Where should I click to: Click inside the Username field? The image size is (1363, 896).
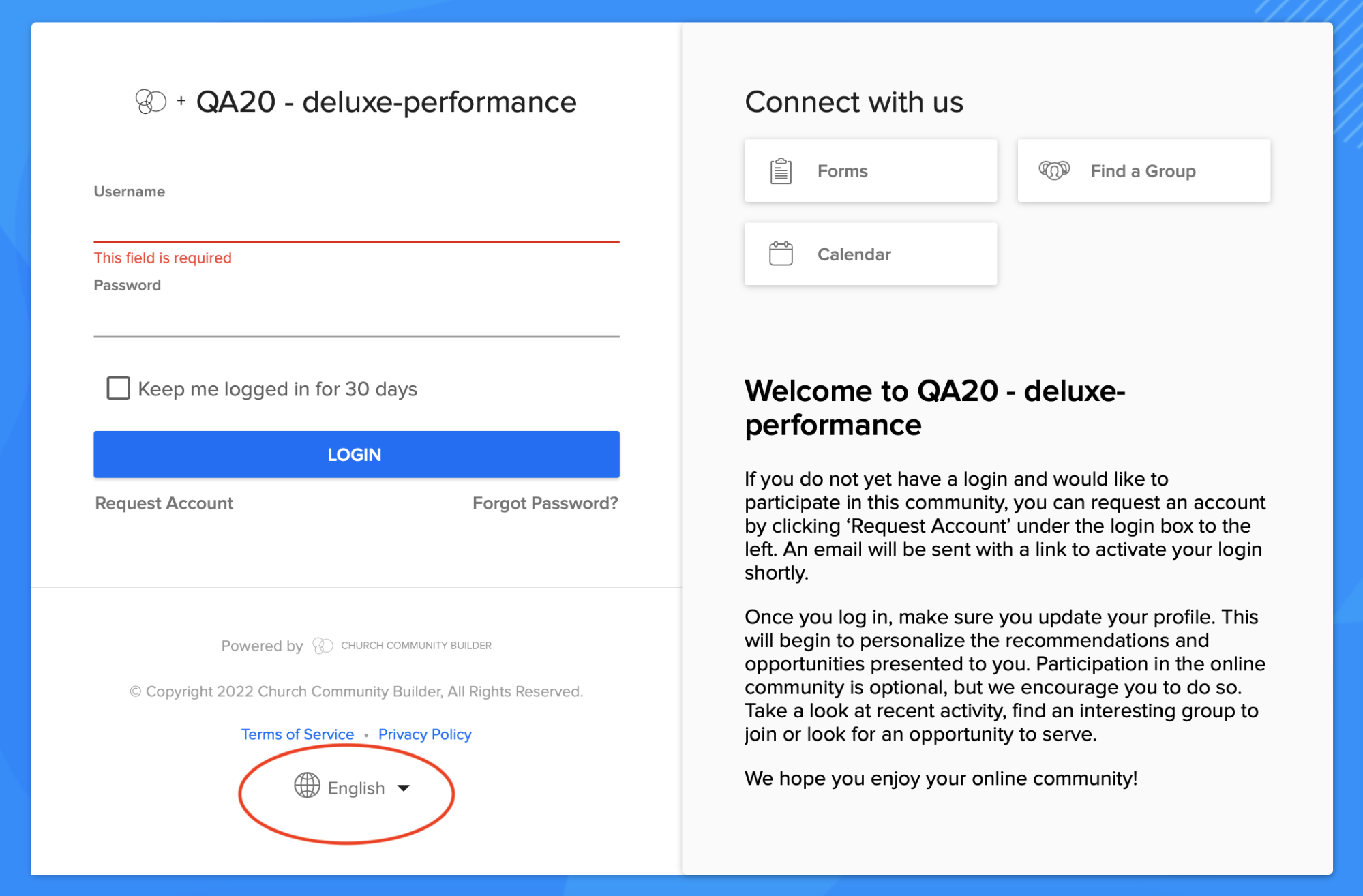[x=355, y=225]
